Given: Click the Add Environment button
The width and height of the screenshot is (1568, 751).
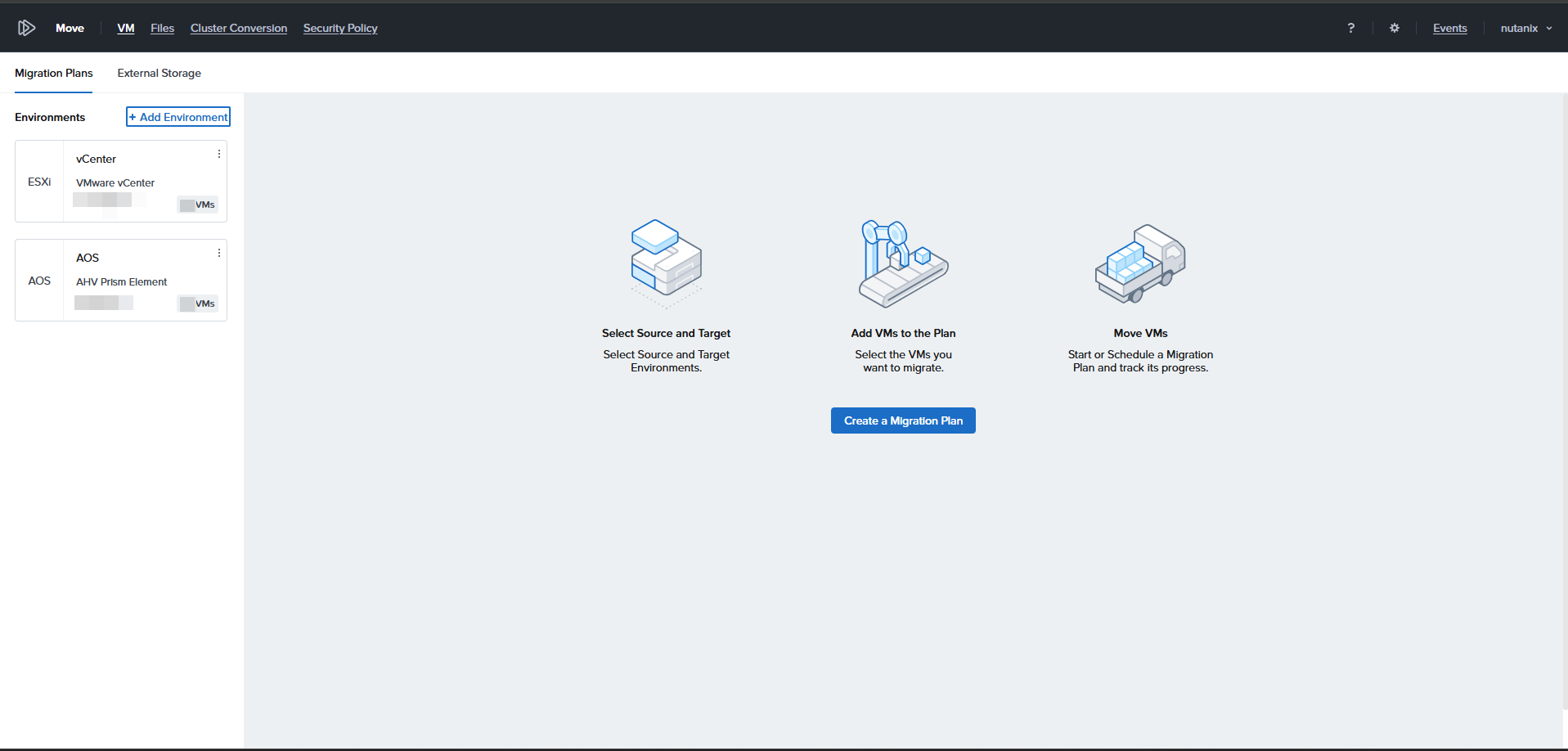Looking at the screenshot, I should tap(178, 117).
